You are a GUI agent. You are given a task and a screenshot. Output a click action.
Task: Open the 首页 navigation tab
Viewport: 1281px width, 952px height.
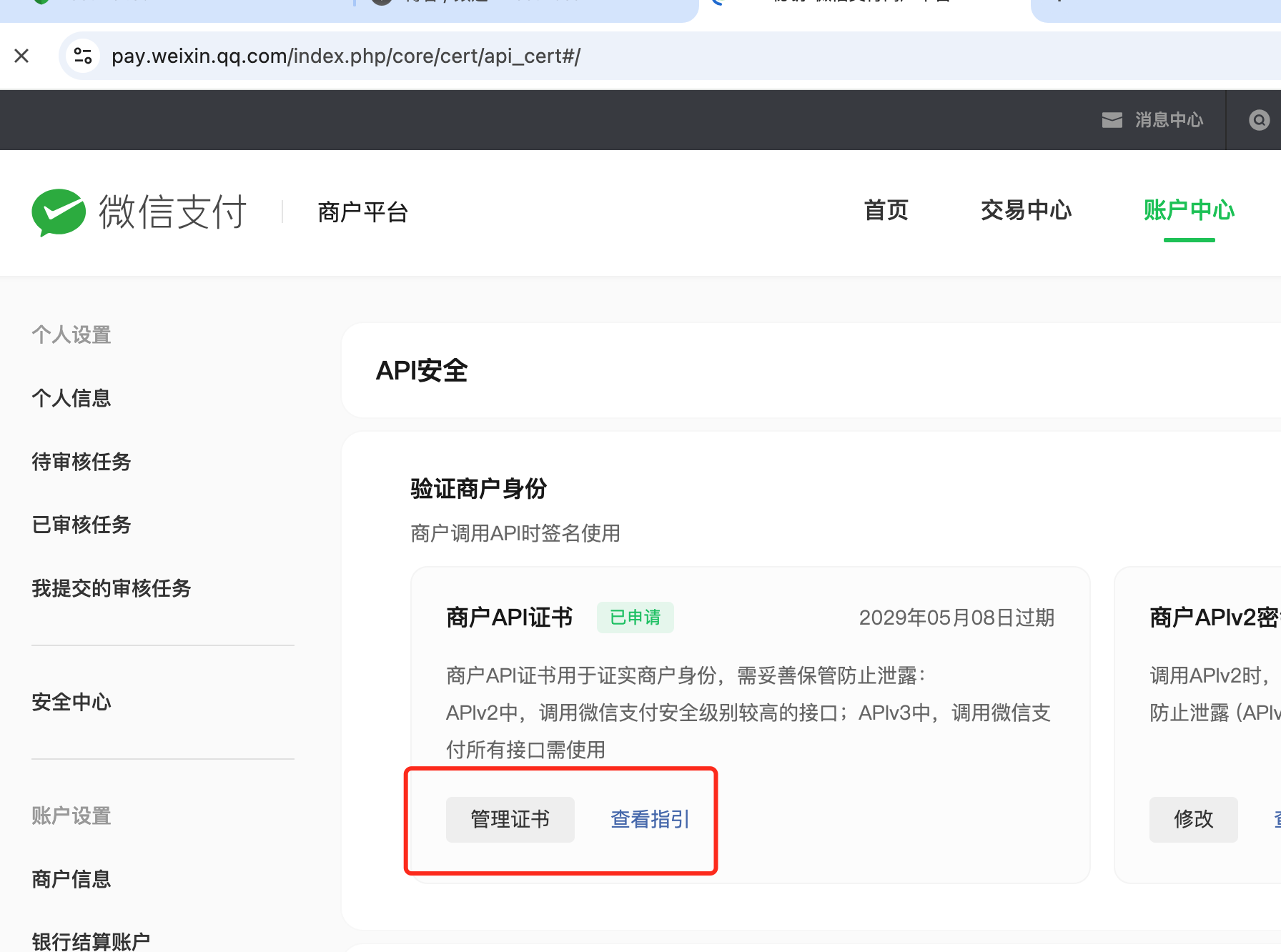[x=886, y=211]
